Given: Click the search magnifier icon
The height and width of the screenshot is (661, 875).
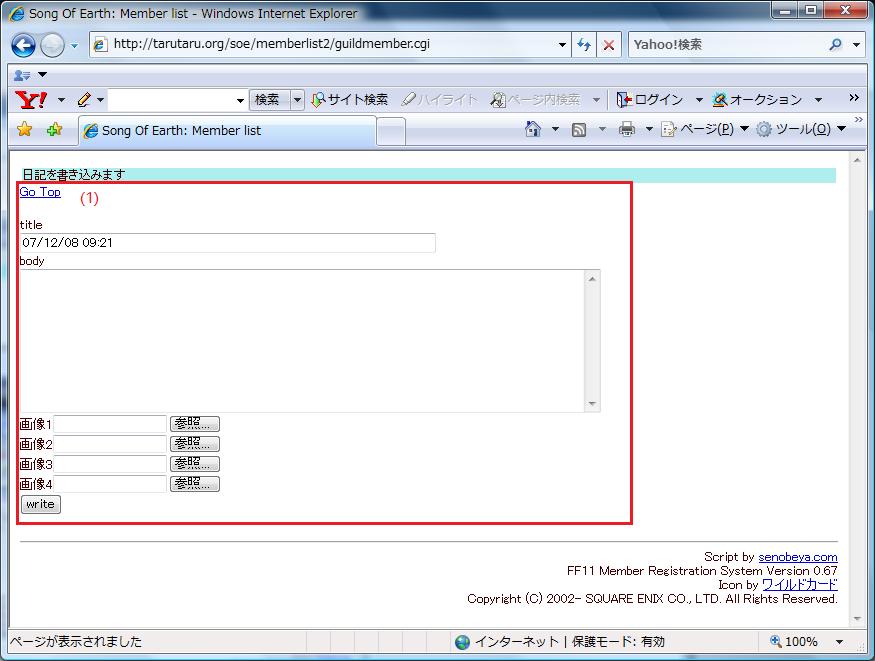Looking at the screenshot, I should tap(836, 45).
